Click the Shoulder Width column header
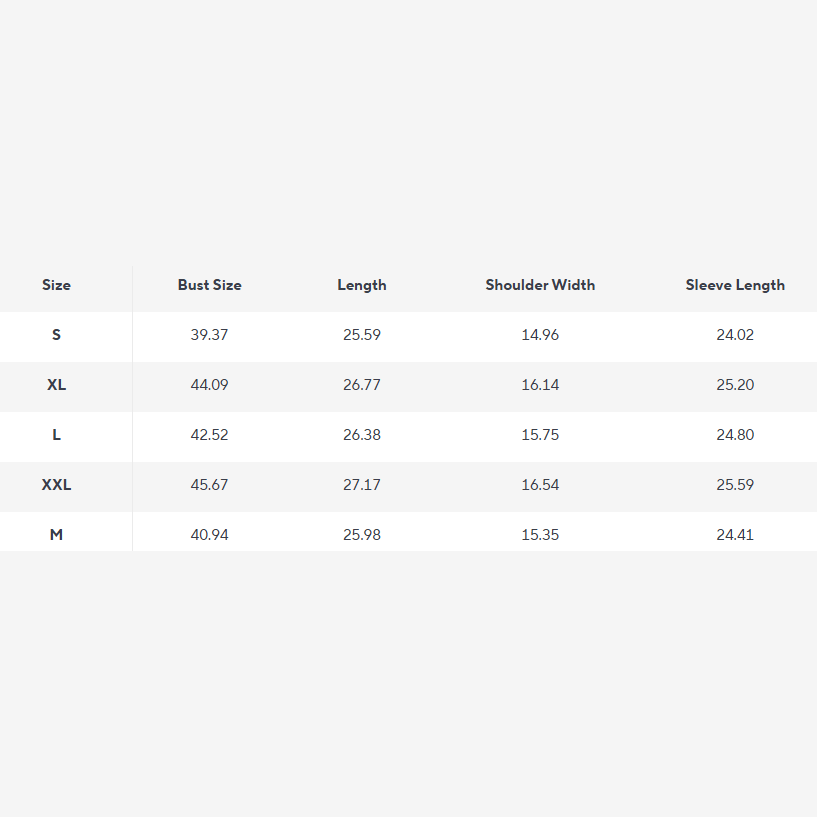The height and width of the screenshot is (817, 817). coord(540,285)
